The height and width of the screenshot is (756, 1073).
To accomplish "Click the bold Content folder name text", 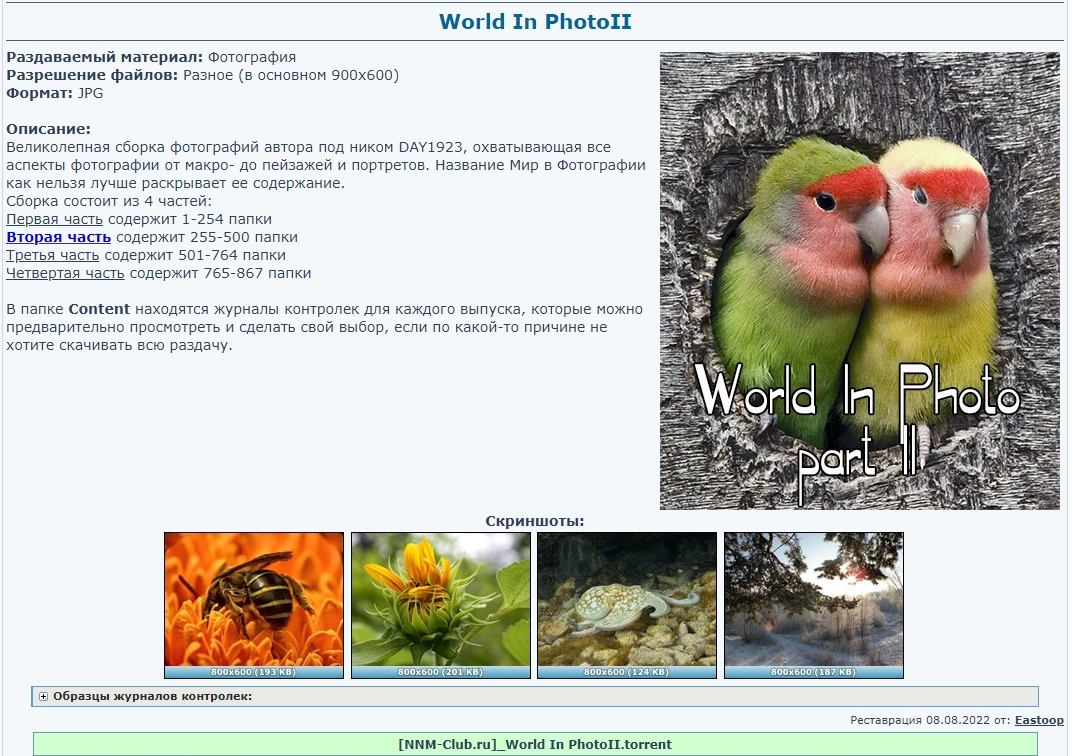I will tap(99, 309).
